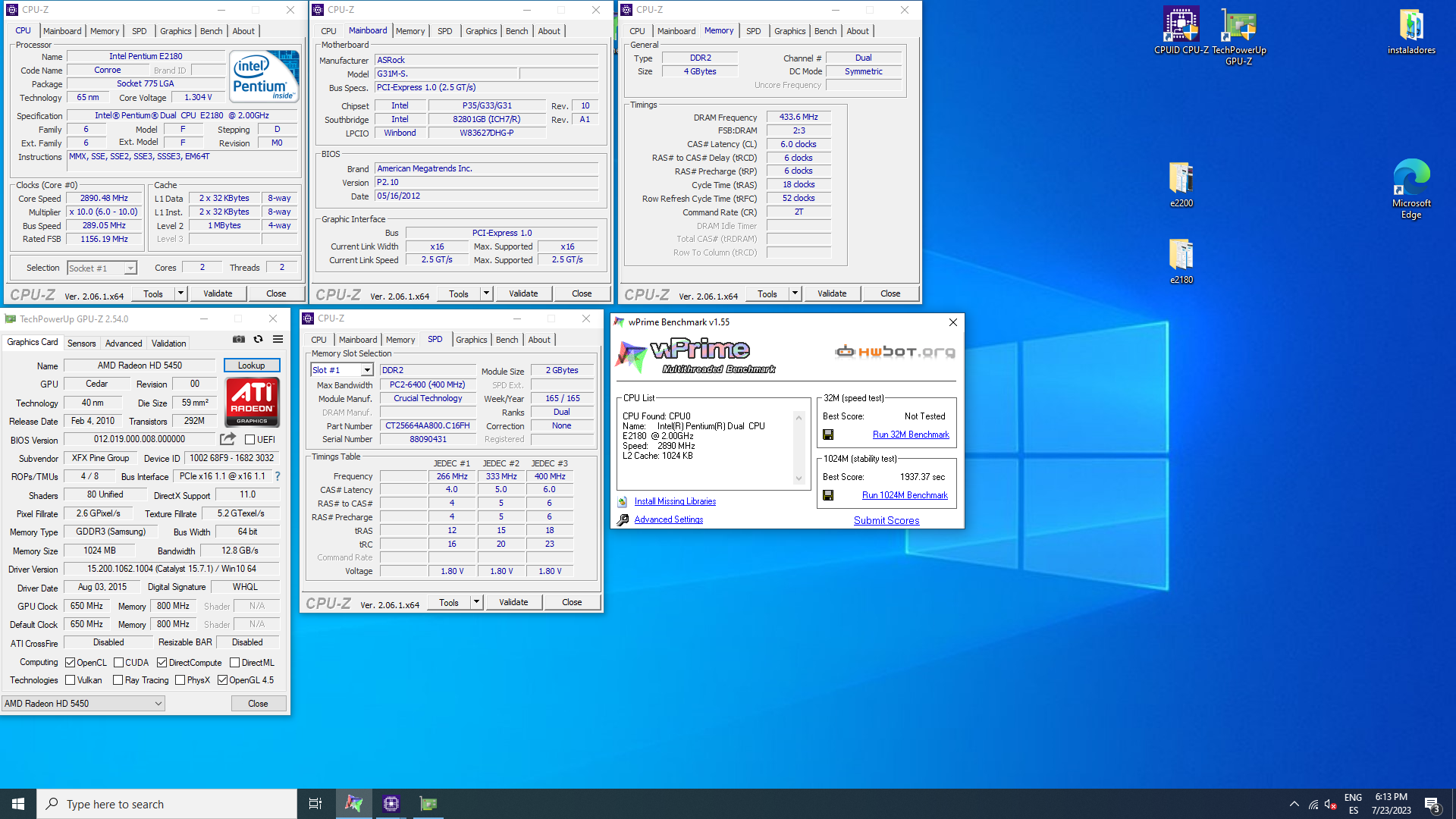Click the GPU-Z taskbar icon

tap(428, 804)
